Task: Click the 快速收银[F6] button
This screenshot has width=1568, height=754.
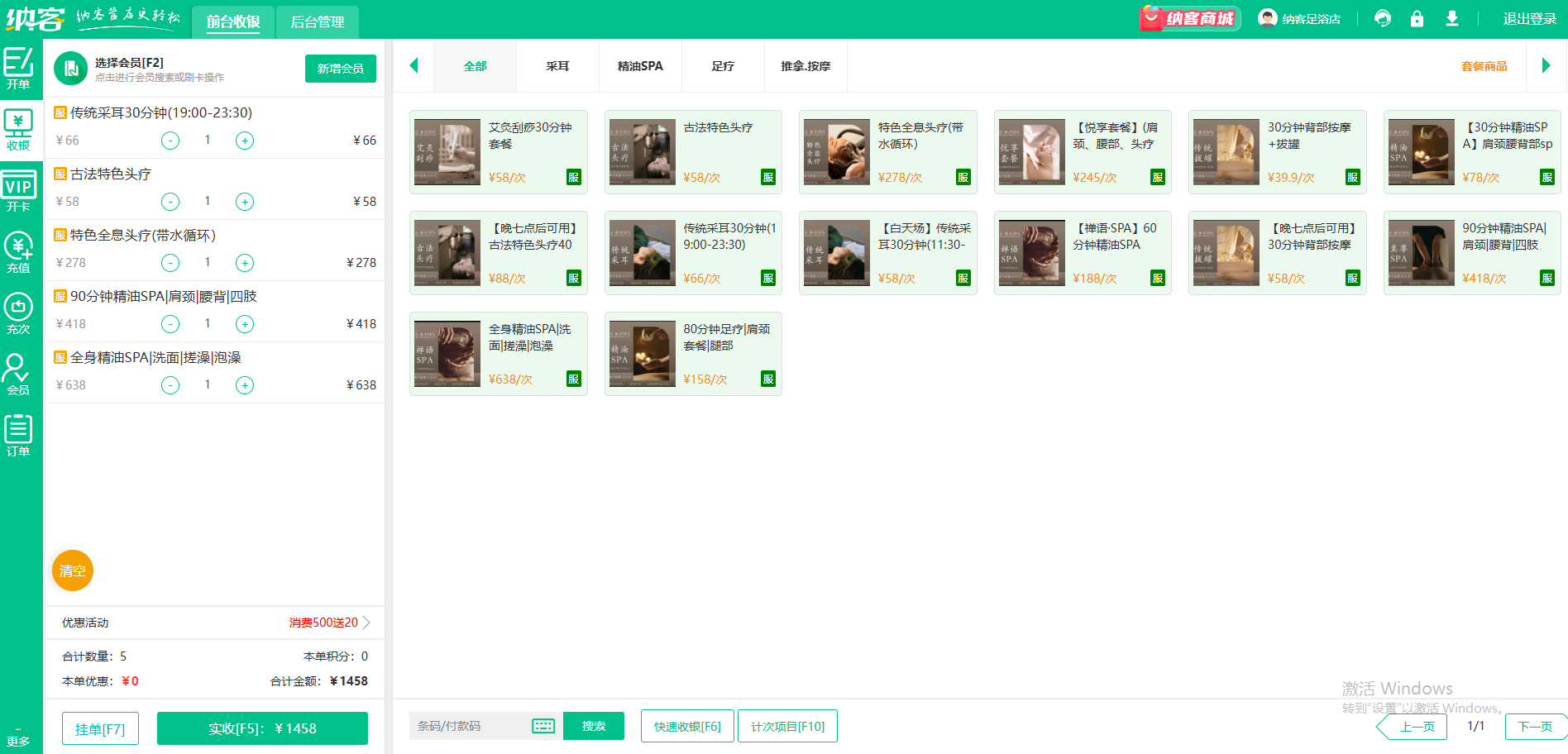Action: 687,726
